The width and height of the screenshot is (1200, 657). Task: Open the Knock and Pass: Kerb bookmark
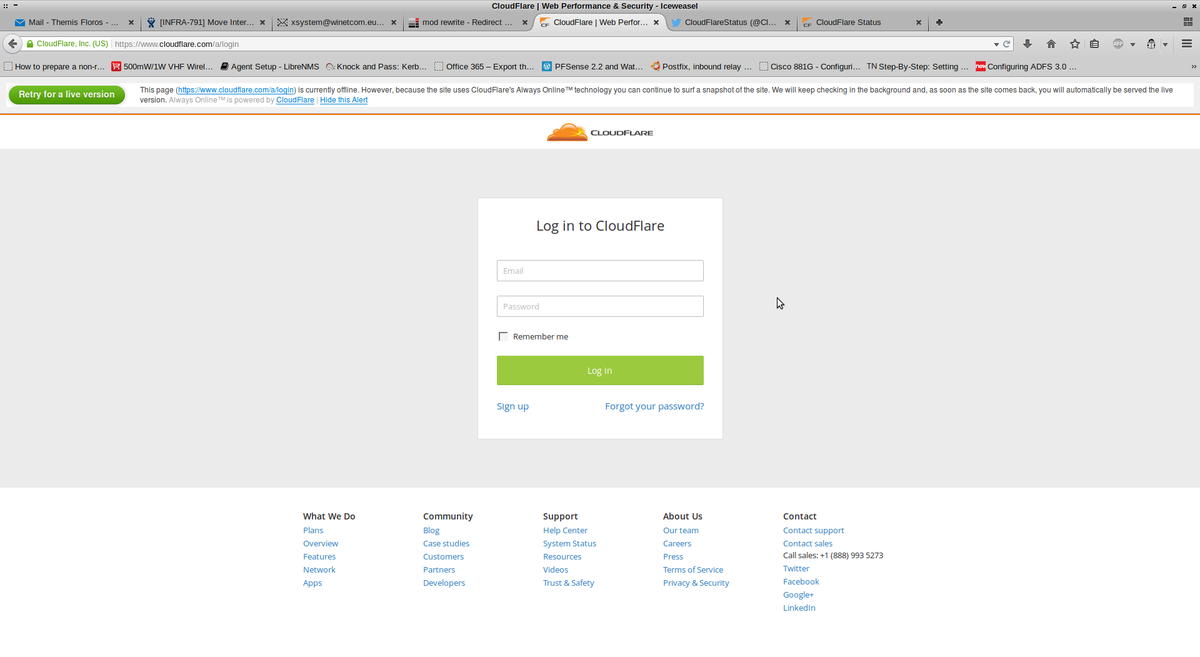tap(376, 67)
